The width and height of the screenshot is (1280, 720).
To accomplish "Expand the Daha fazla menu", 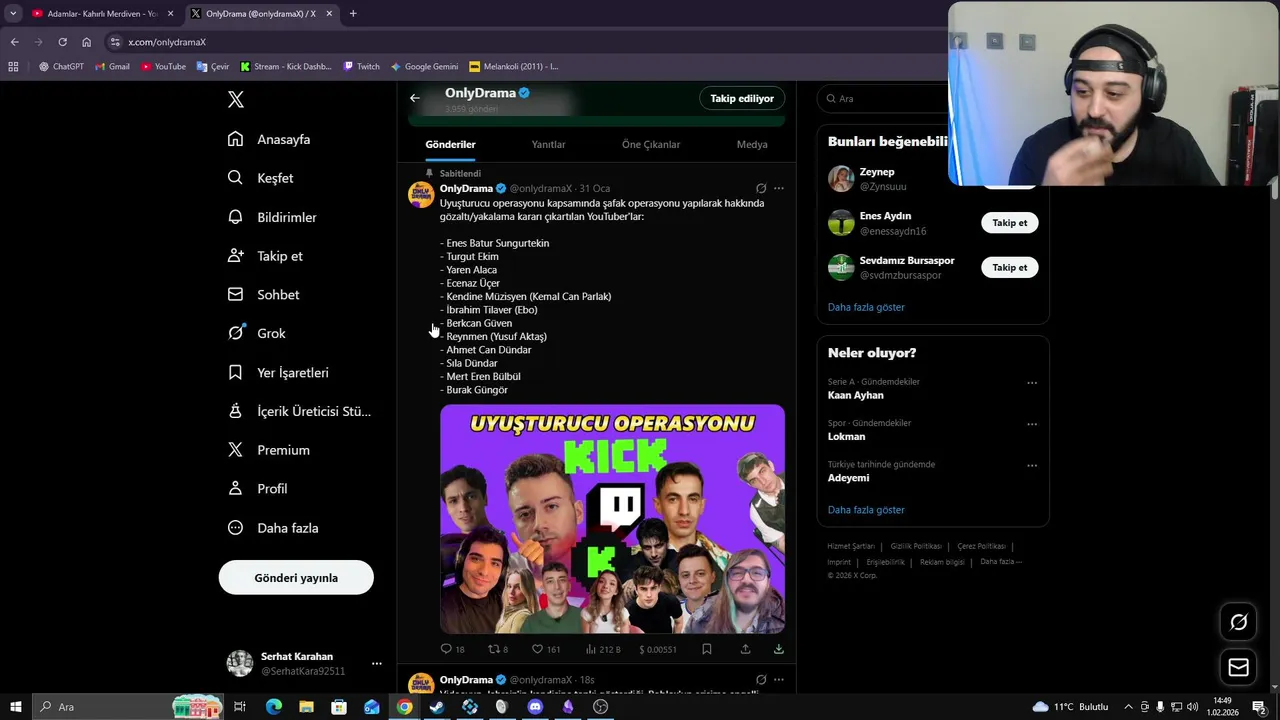I will pos(273,528).
